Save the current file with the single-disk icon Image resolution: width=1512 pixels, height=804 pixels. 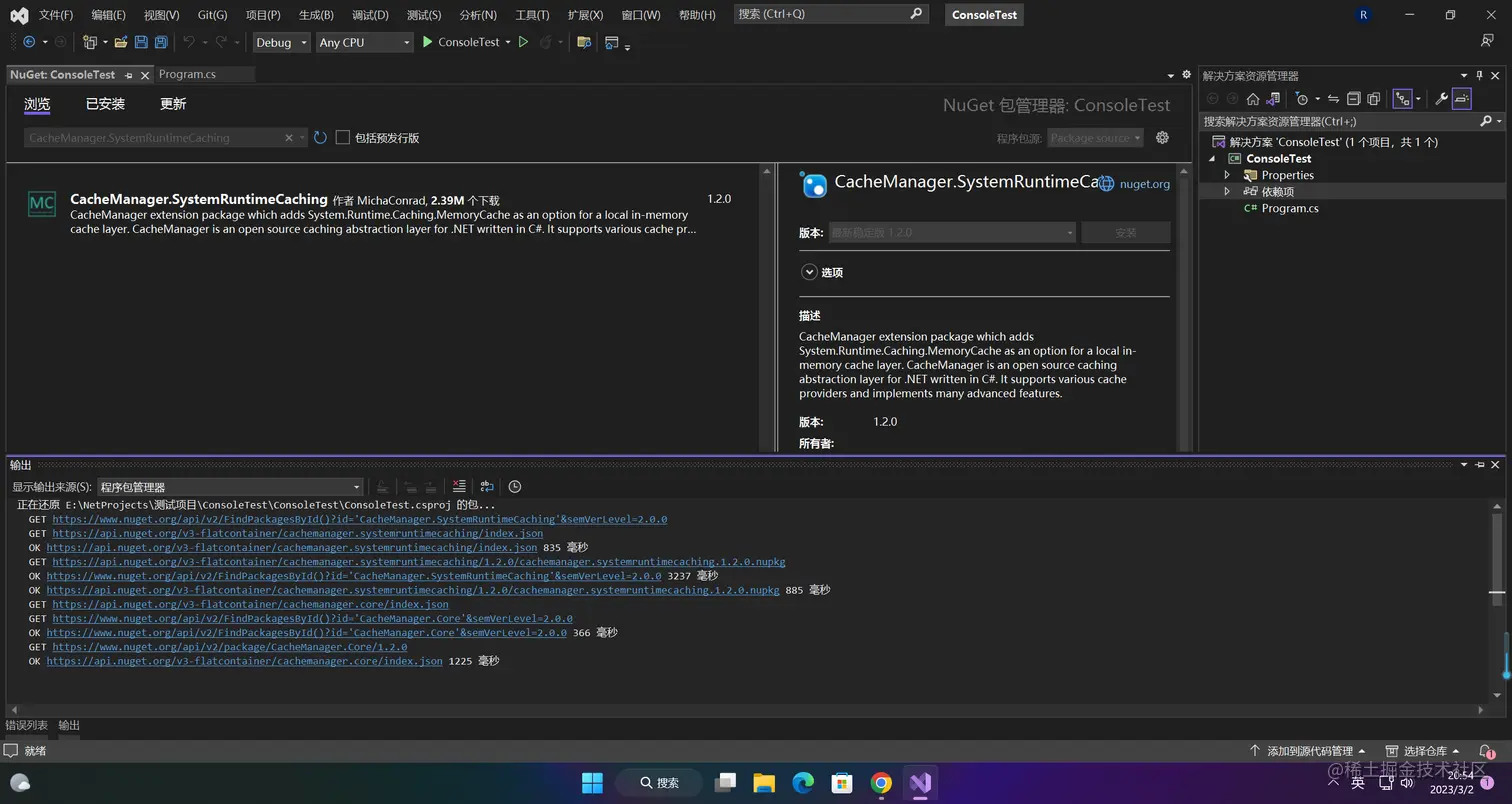click(141, 42)
